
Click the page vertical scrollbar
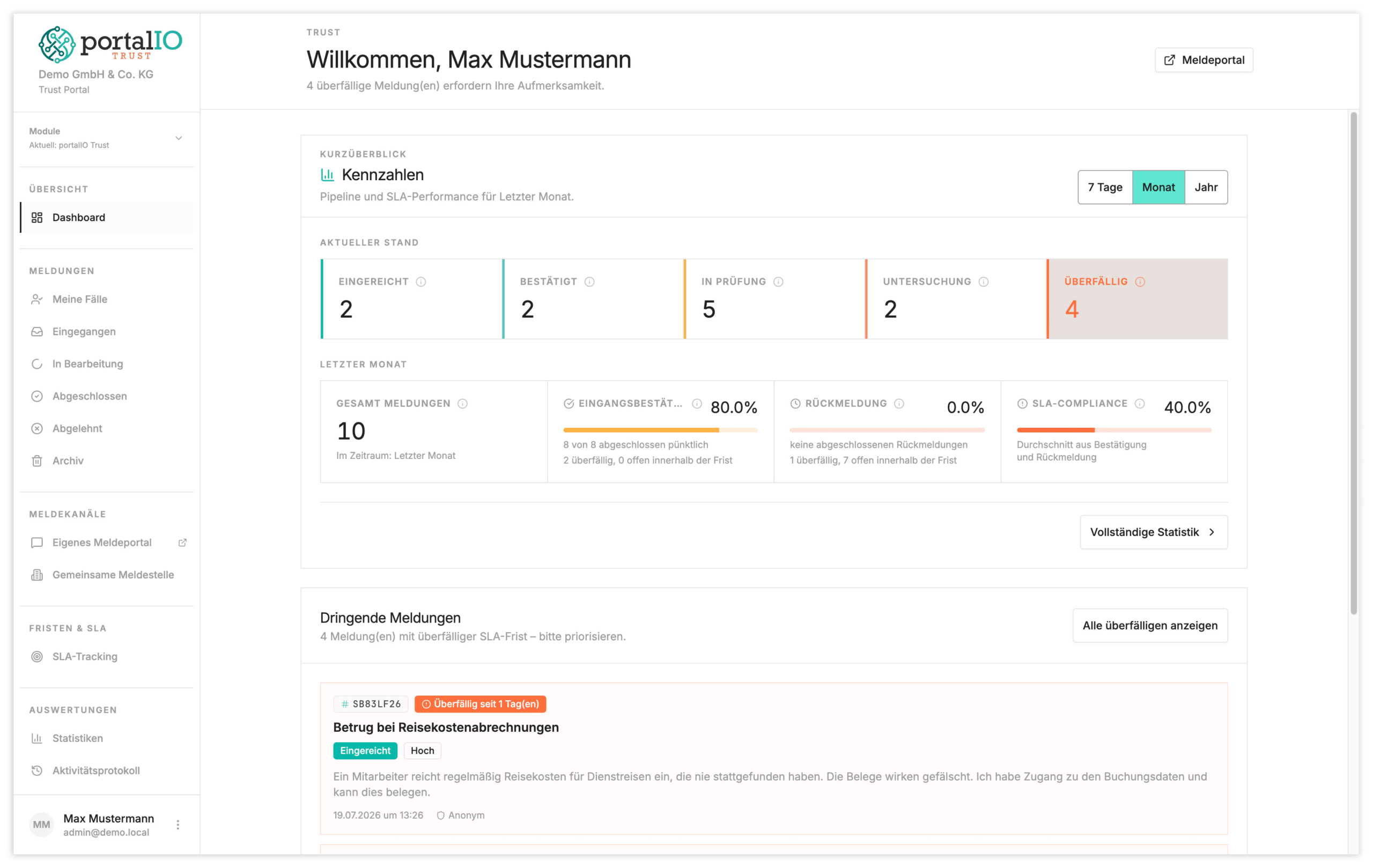(1353, 363)
